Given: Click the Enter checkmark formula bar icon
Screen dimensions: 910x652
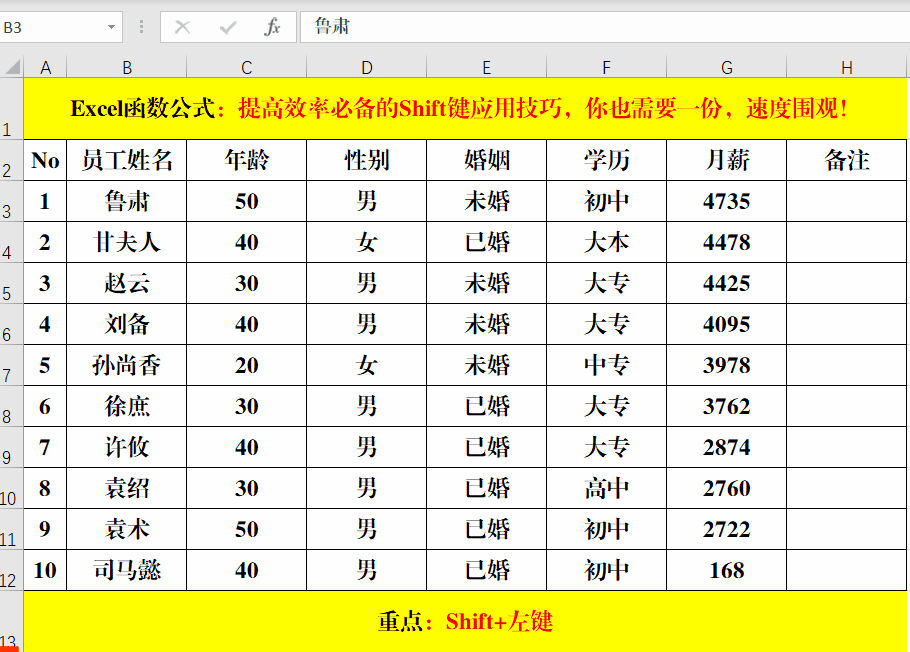Looking at the screenshot, I should (x=228, y=27).
